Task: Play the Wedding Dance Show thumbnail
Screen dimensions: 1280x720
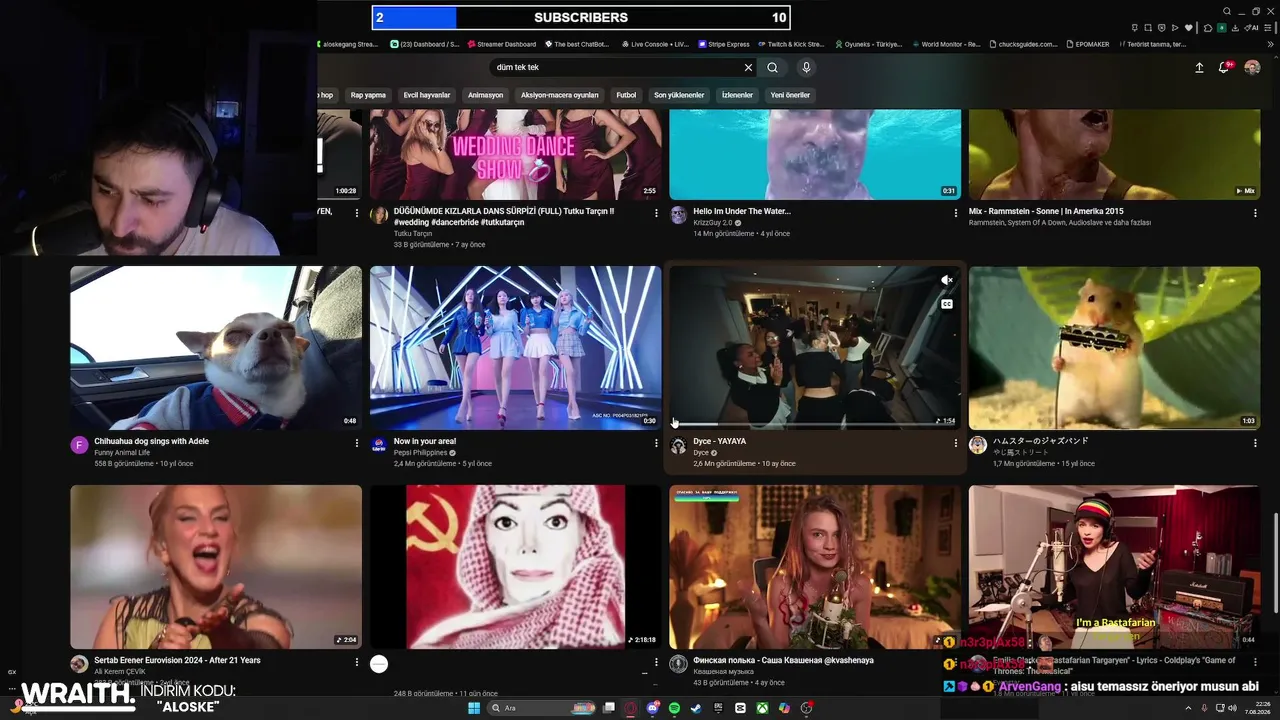Action: tap(515, 155)
